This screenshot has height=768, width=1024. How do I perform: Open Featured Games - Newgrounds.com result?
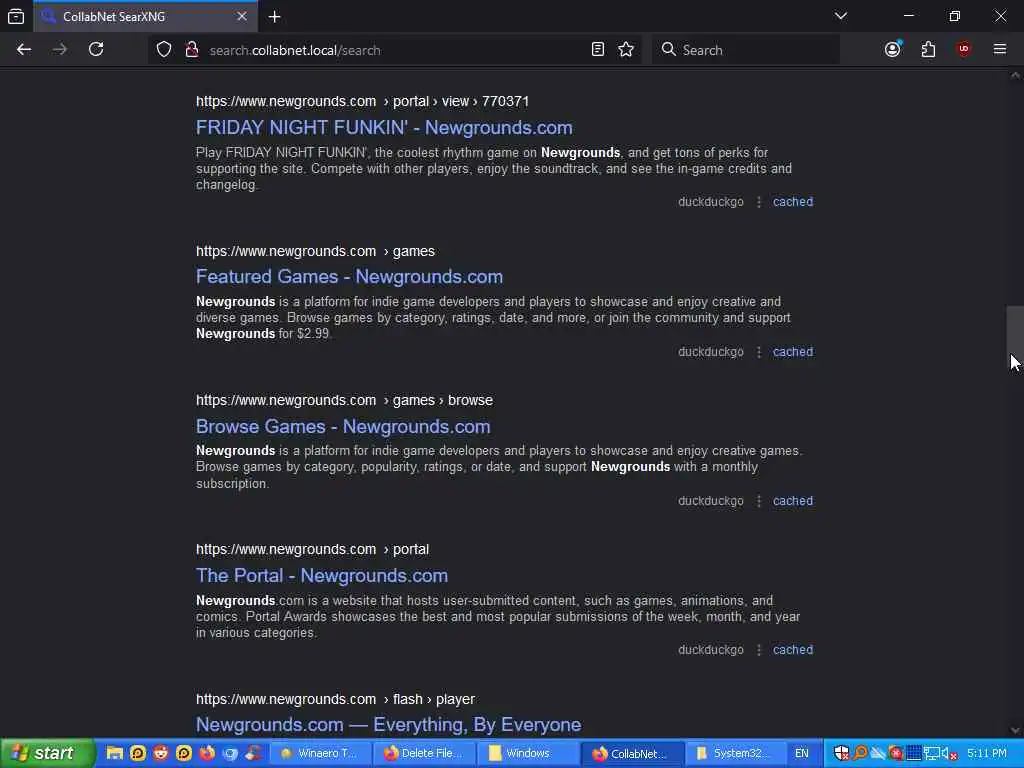tap(349, 276)
